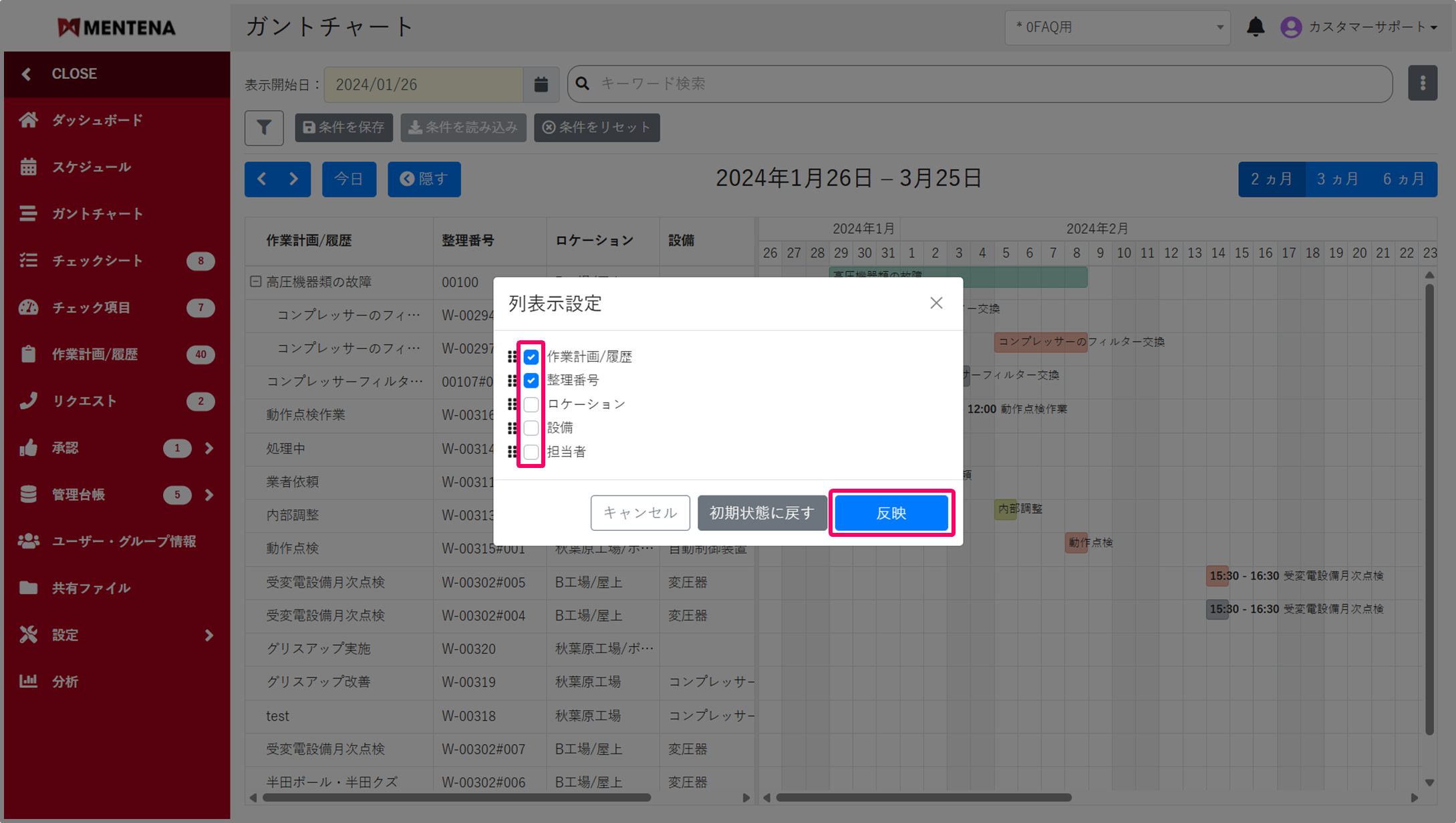Expand the 管理台帳 sidebar submenu
This screenshot has width=1456, height=823.
tap(209, 495)
